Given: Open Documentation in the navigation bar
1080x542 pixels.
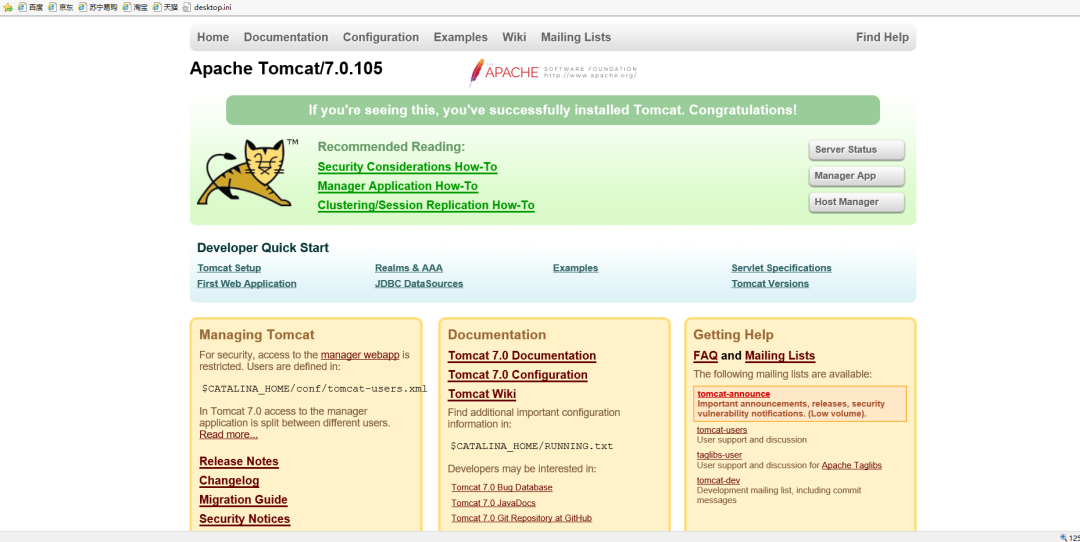Looking at the screenshot, I should 286,37.
